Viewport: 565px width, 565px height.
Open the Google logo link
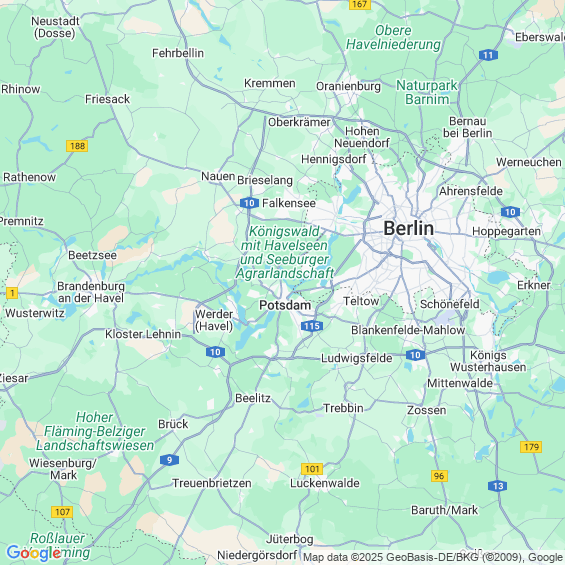coord(34,553)
